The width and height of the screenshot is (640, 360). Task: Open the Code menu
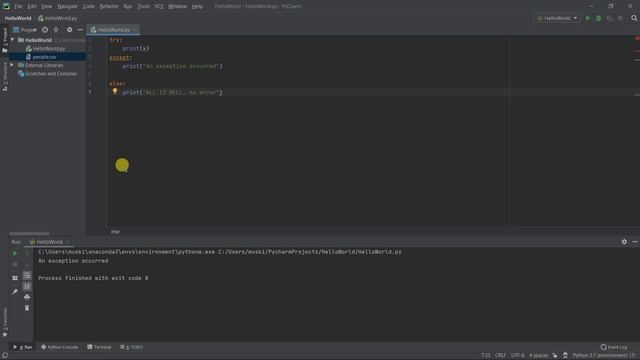[89, 7]
